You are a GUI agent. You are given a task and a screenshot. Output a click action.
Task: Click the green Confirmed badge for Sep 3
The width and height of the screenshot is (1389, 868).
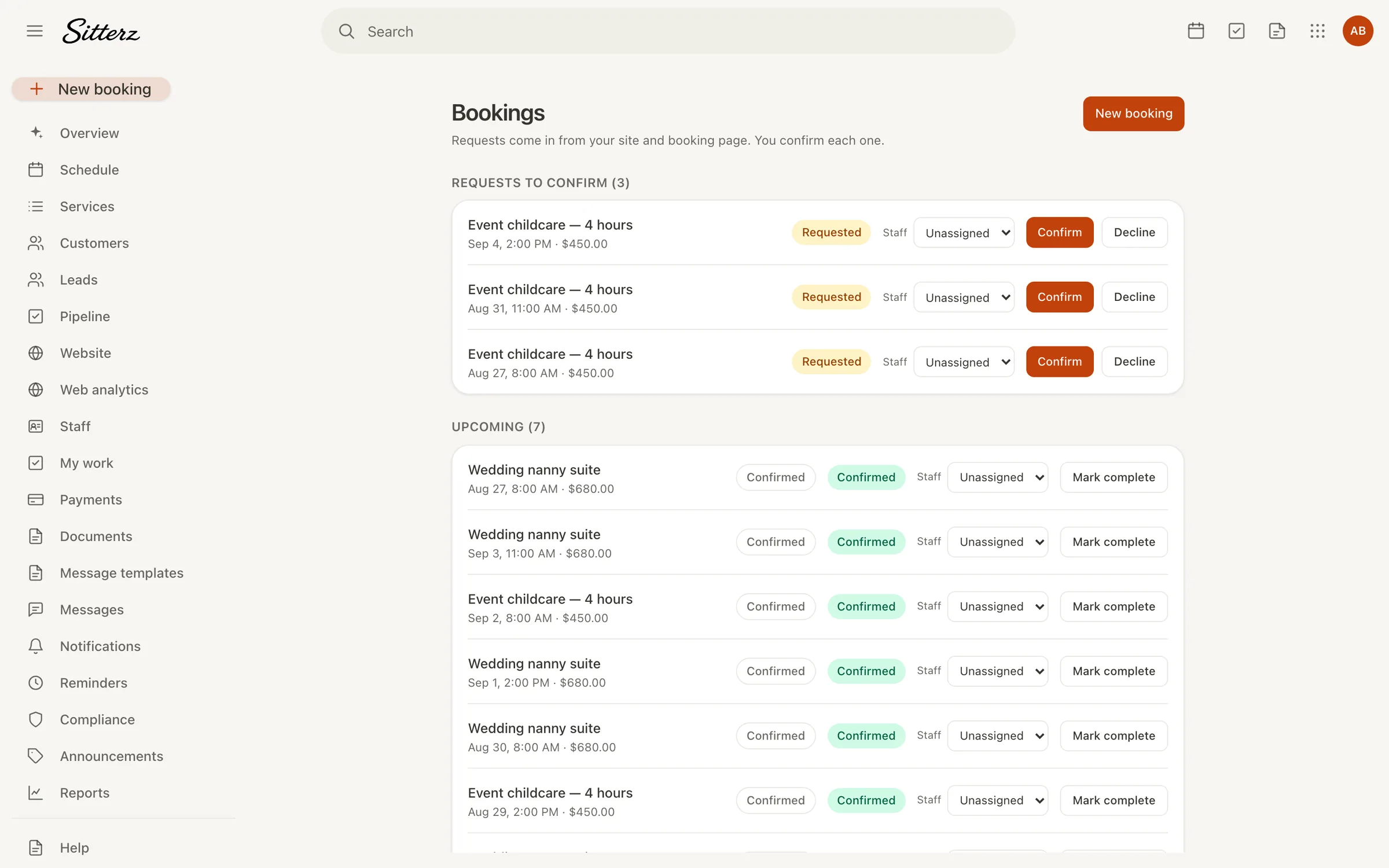pos(866,542)
